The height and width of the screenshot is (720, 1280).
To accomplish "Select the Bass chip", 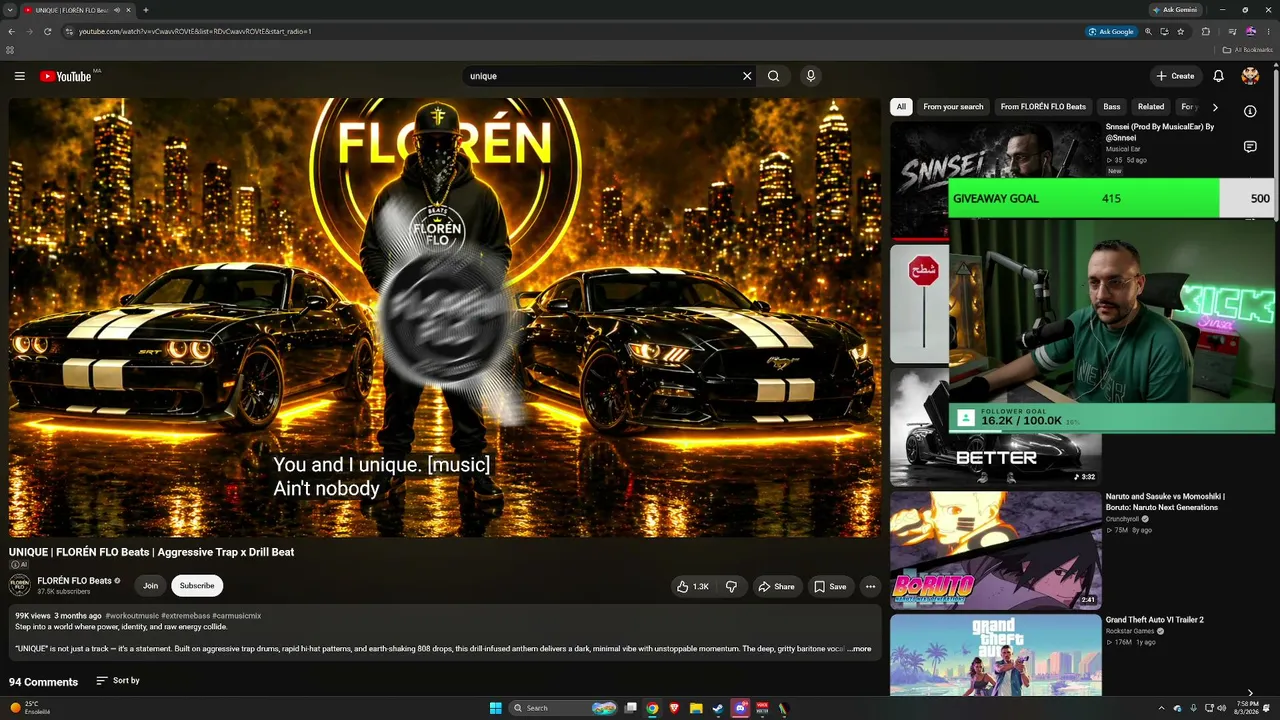I will [x=1112, y=107].
